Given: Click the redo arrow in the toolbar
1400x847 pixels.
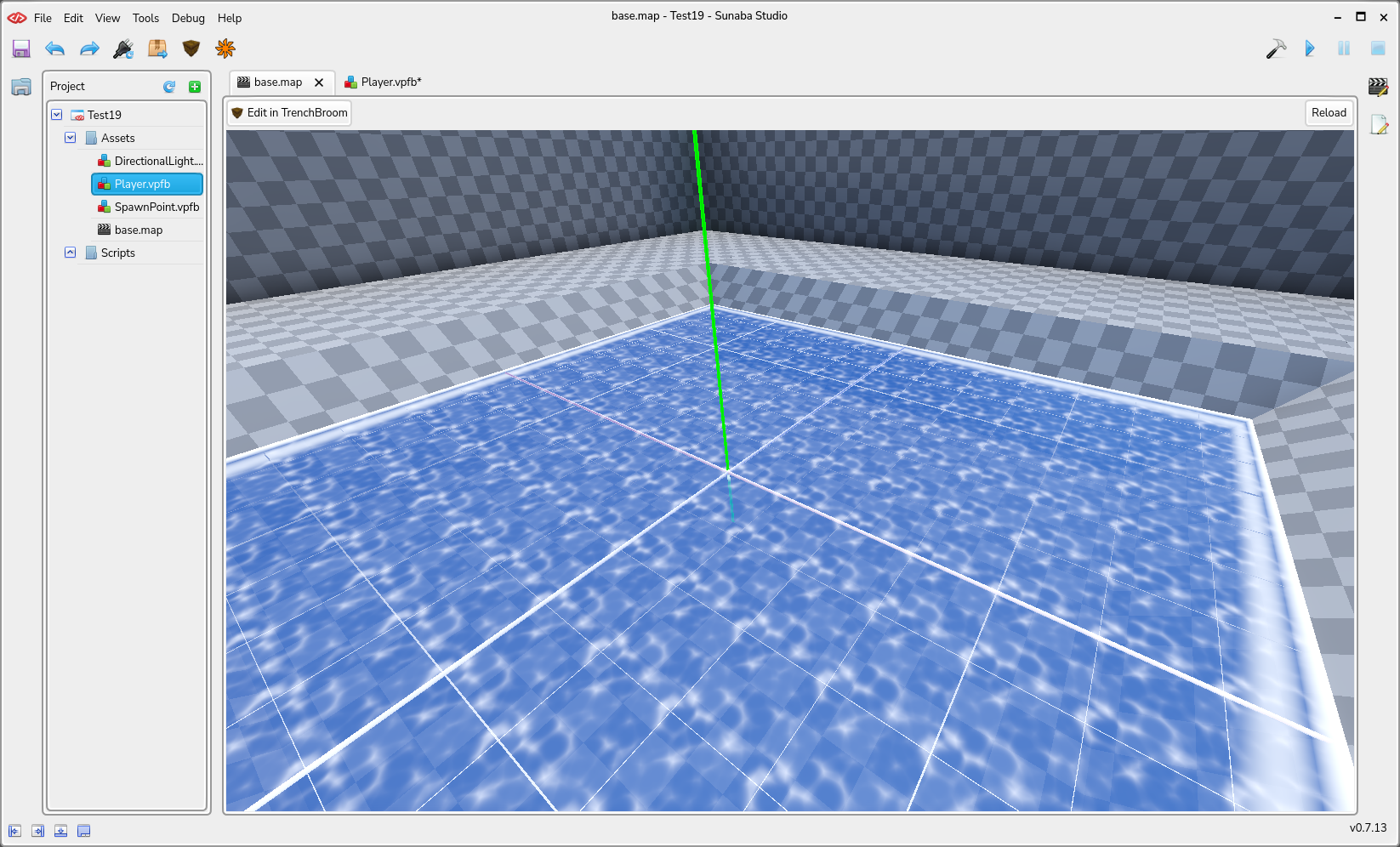Looking at the screenshot, I should (89, 49).
